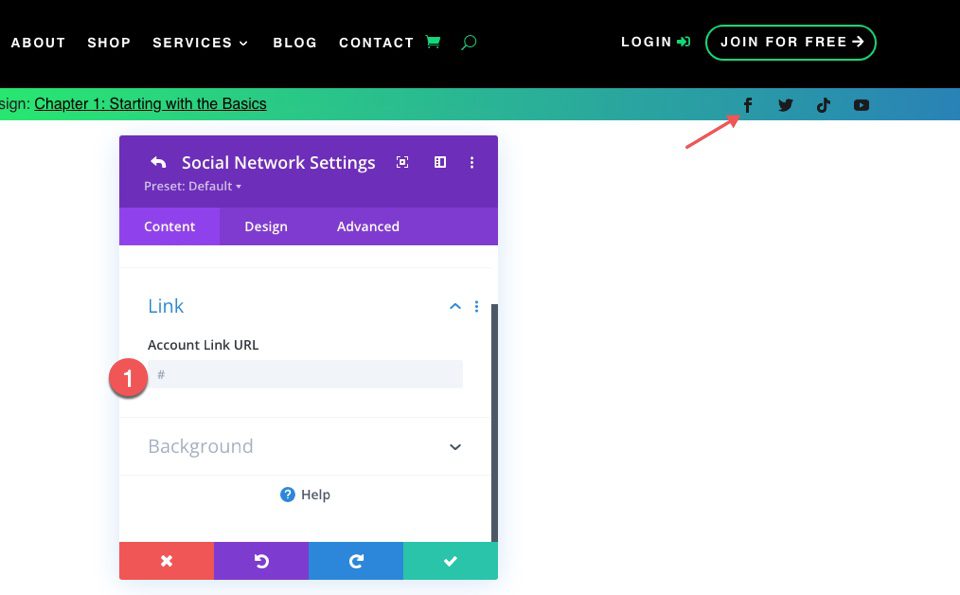Switch to the Design tab
Viewport: 960px width, 595px height.
(265, 226)
